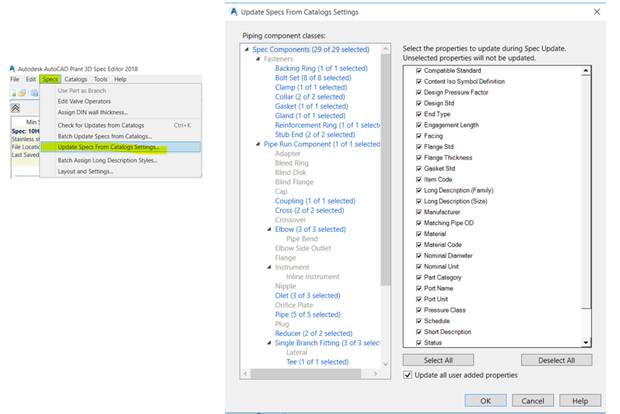
Task: Confirm the dialog with OK
Action: pos(485,400)
